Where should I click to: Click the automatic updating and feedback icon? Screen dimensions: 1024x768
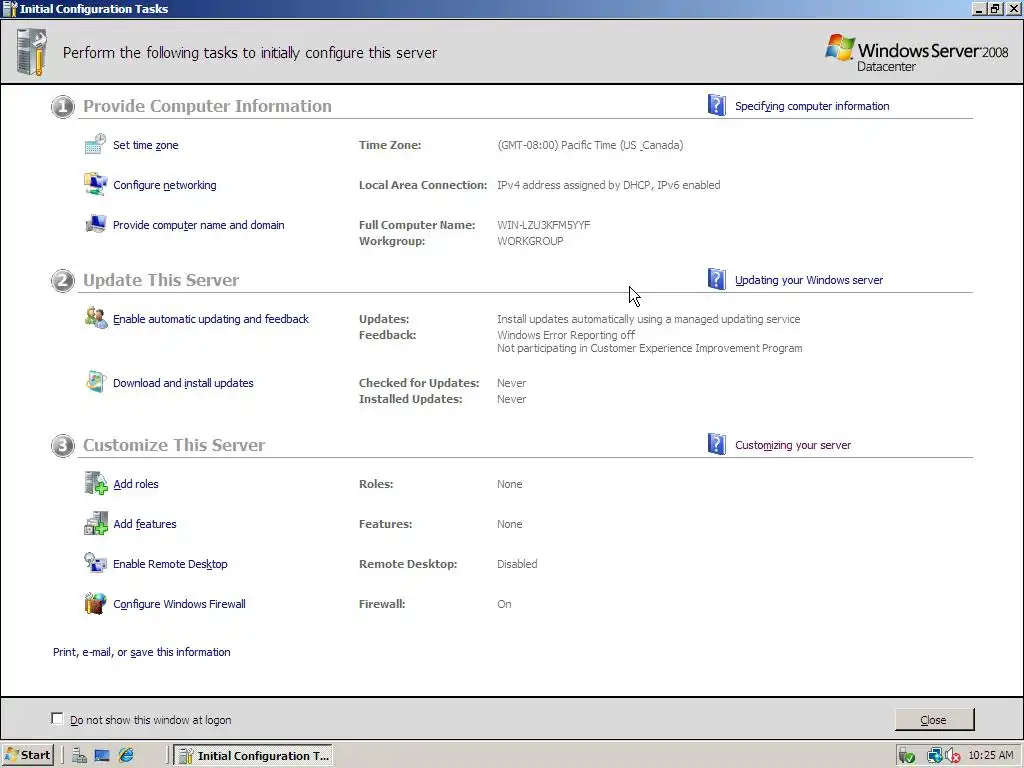tap(95, 318)
